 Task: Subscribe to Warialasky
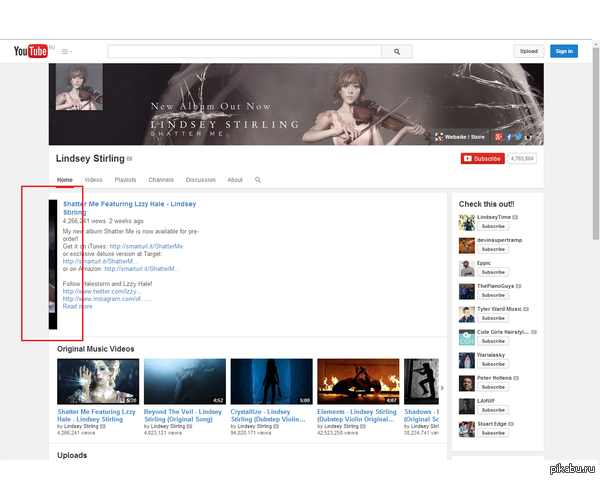click(x=493, y=364)
